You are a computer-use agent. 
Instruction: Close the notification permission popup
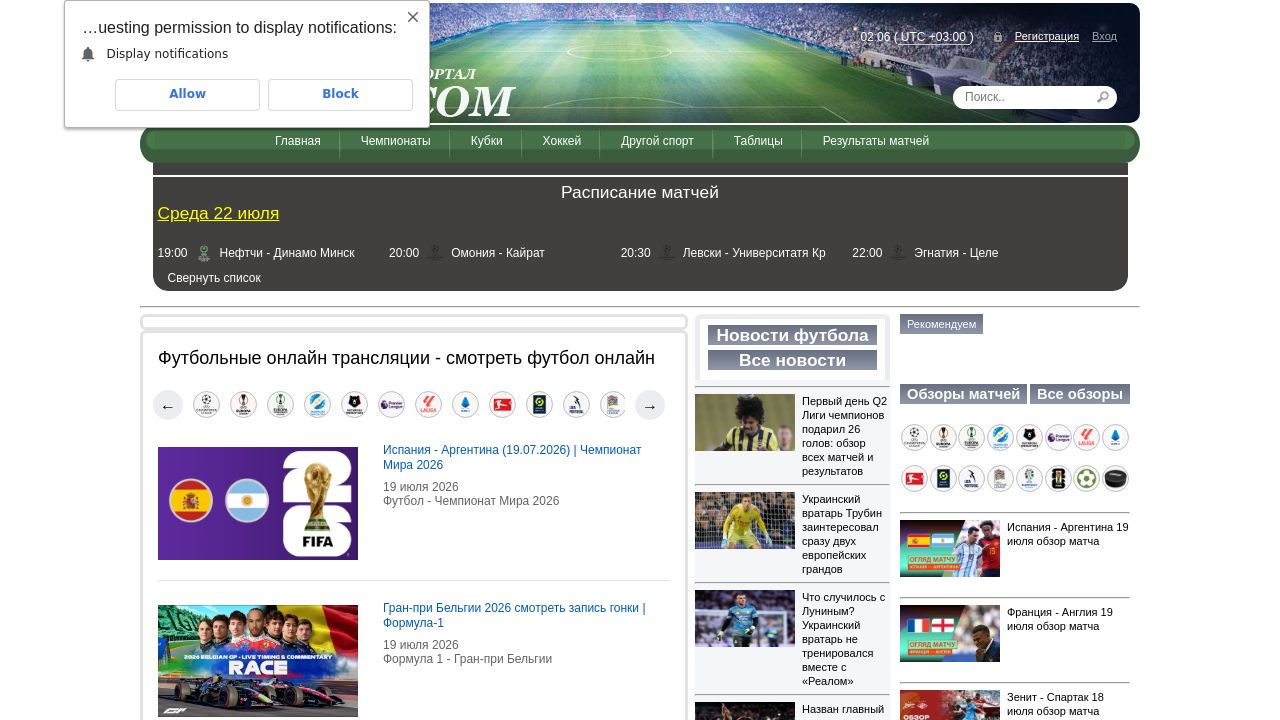(x=413, y=17)
